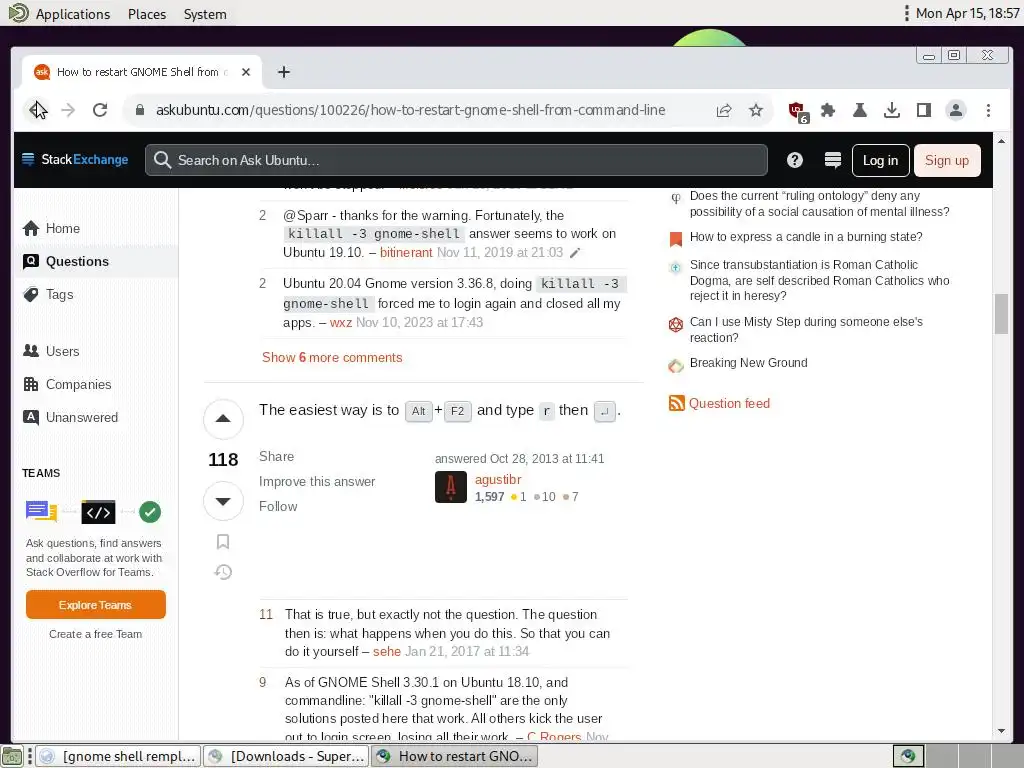Open the 'ruling ontology' mental illness question
The image size is (1024, 768).
point(820,204)
